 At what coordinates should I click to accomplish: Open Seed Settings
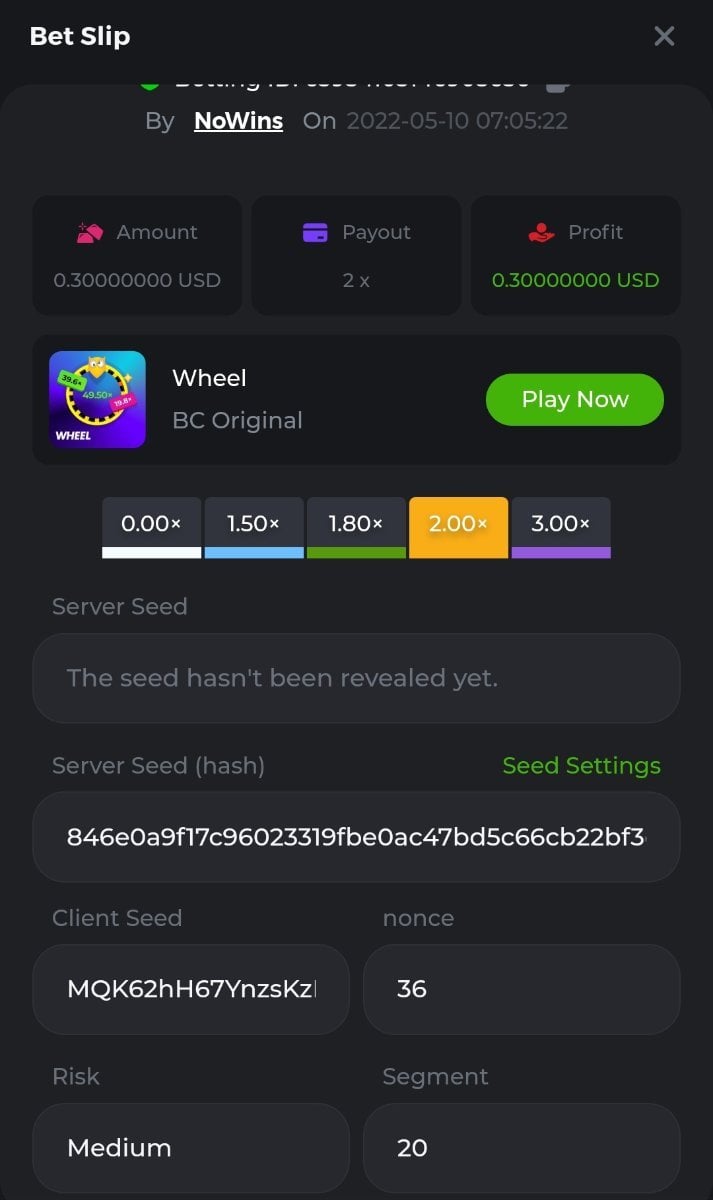tap(581, 766)
